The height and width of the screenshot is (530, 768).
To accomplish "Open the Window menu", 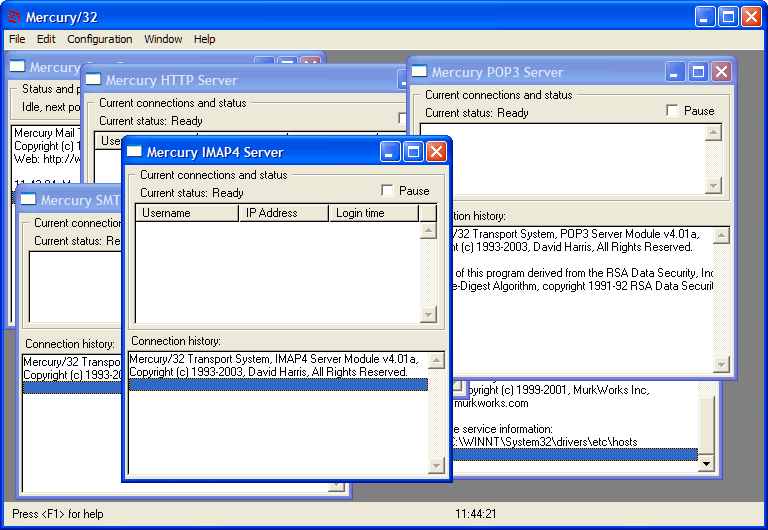I will [x=163, y=39].
